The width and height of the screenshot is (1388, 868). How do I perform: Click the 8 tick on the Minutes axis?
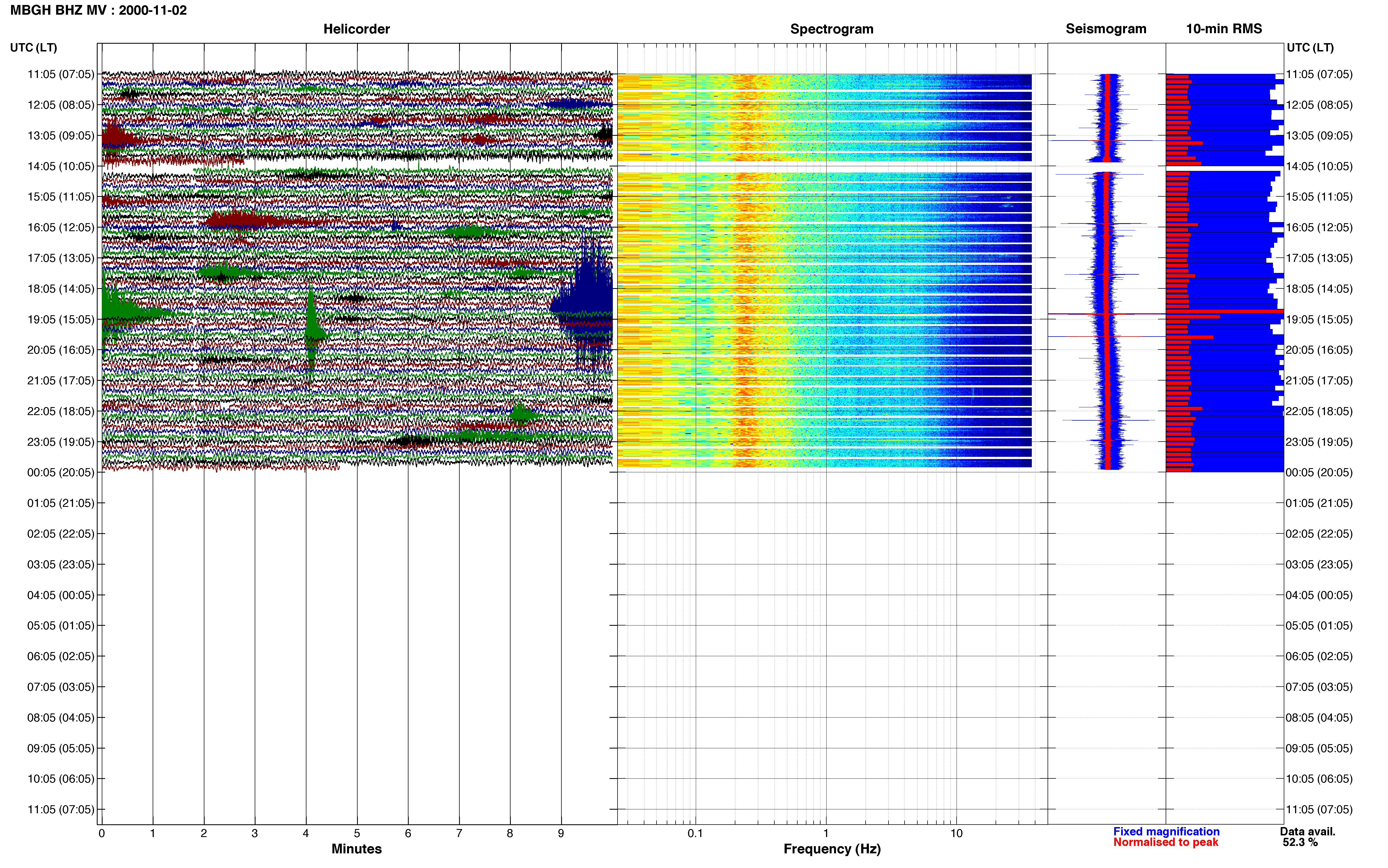pyautogui.click(x=510, y=833)
